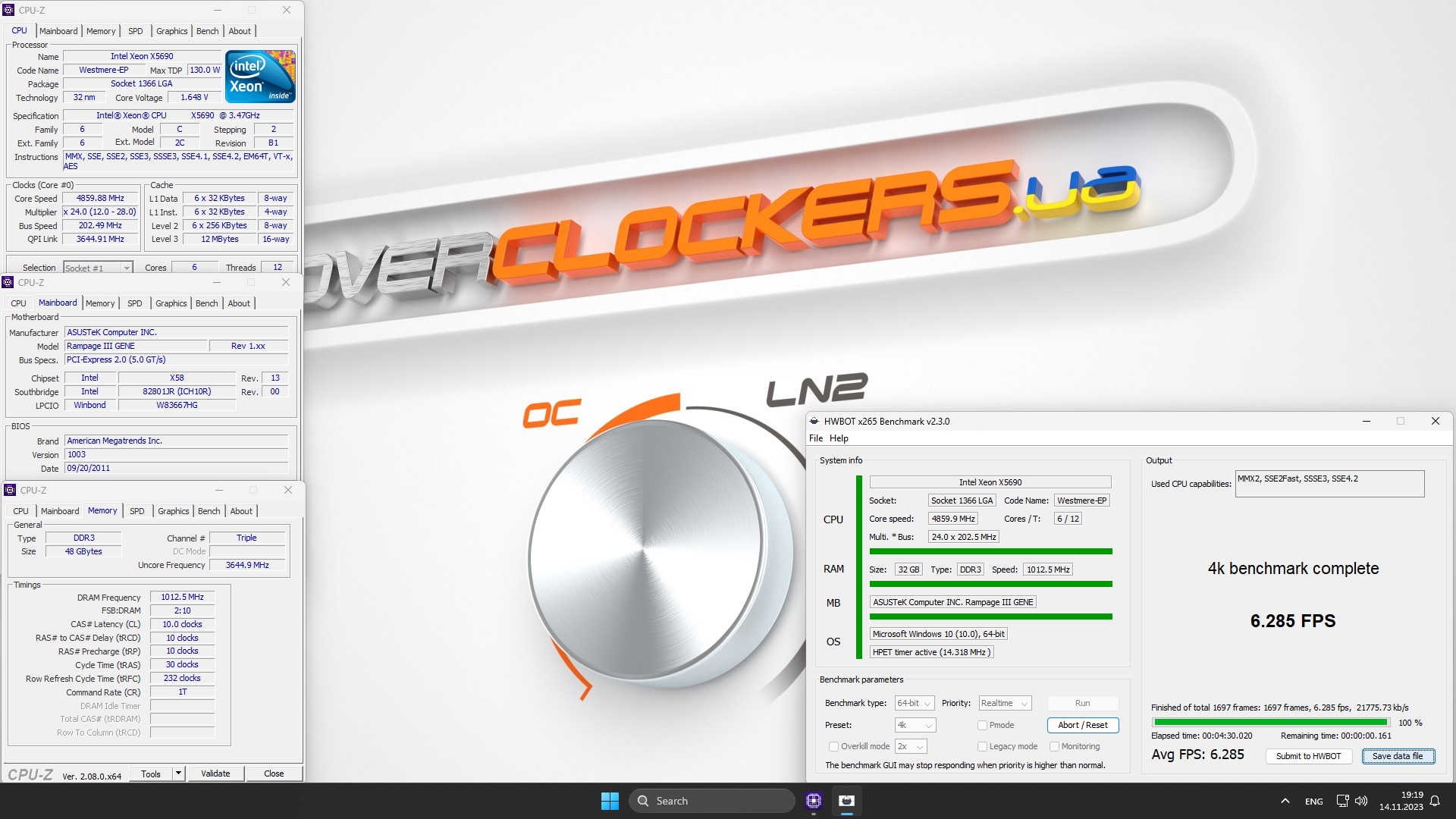Click the CPU-Z Validate button
1456x819 pixels.
pos(215,773)
